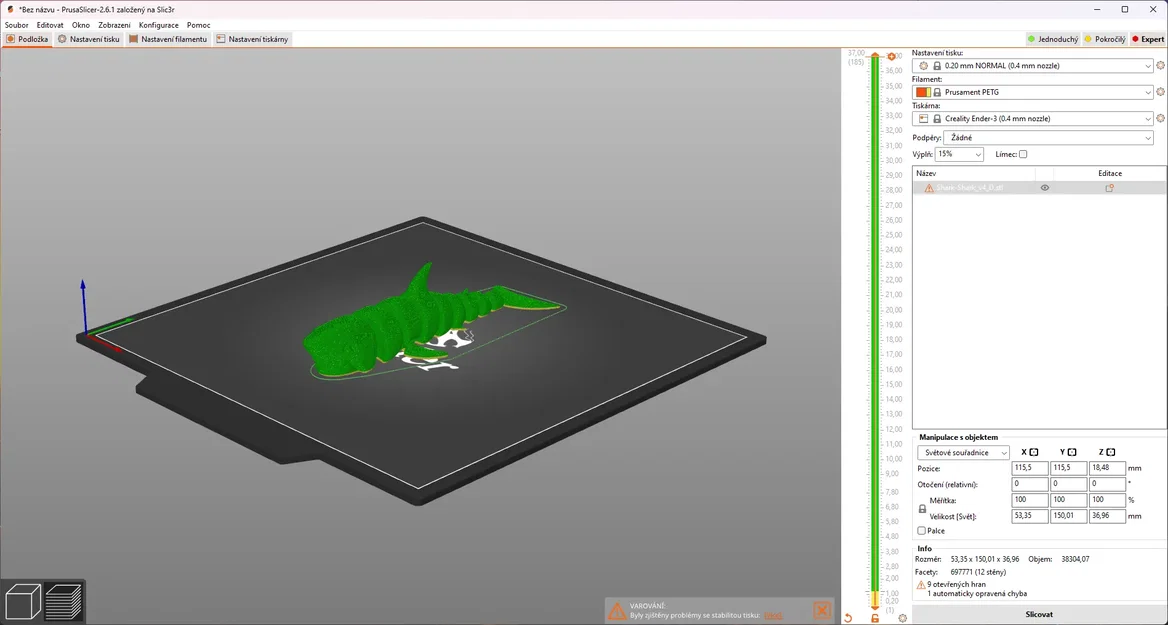Click the Y axis mirror icon

point(1072,452)
